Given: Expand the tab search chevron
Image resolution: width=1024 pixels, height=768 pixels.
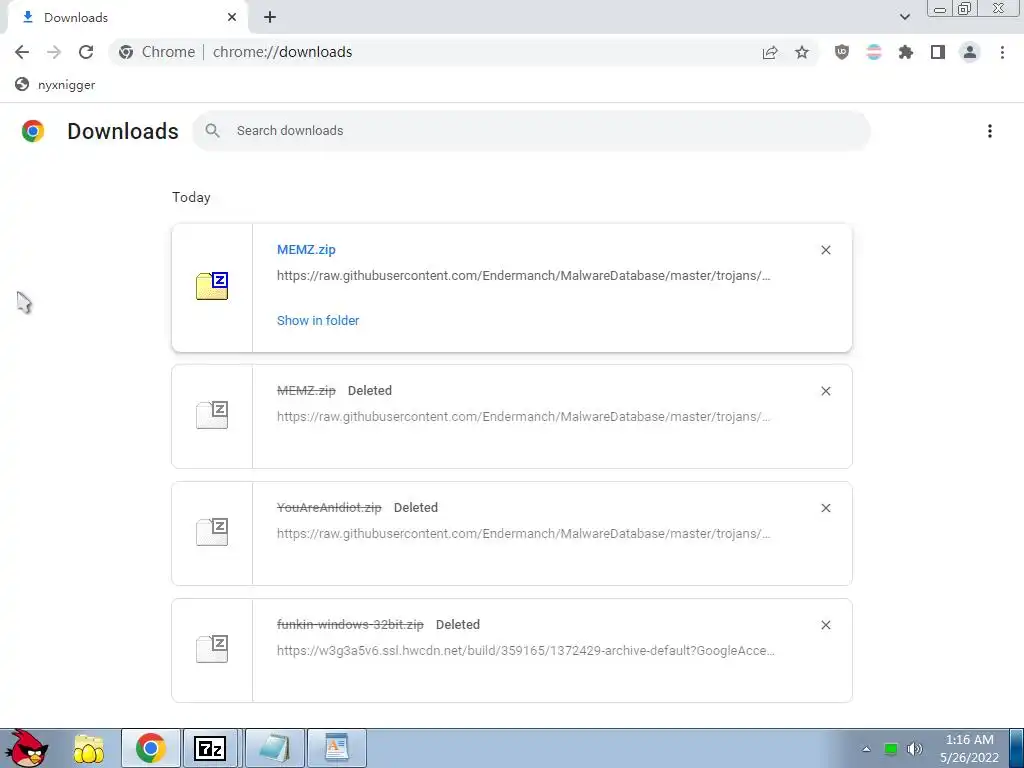Looking at the screenshot, I should click(x=904, y=17).
